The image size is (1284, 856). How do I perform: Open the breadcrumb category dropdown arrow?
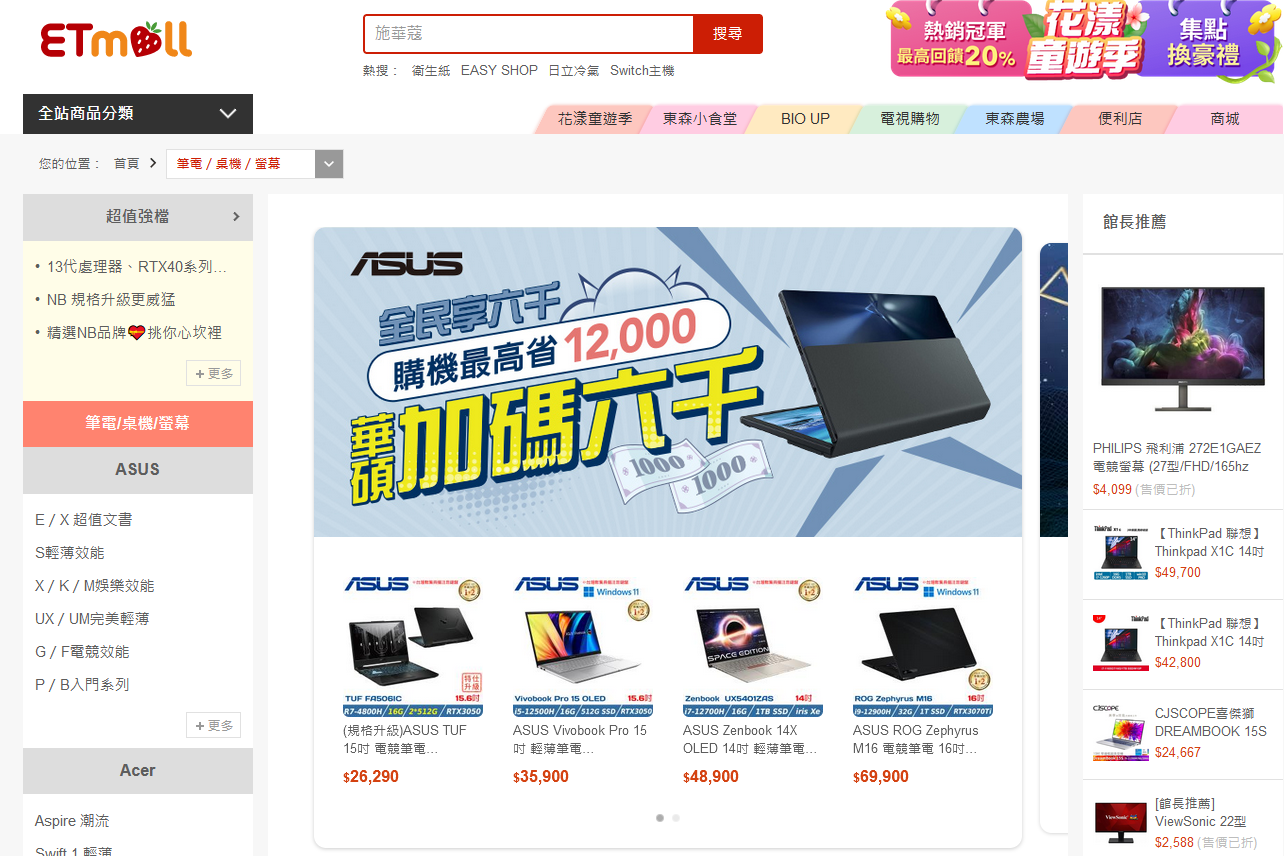click(329, 164)
